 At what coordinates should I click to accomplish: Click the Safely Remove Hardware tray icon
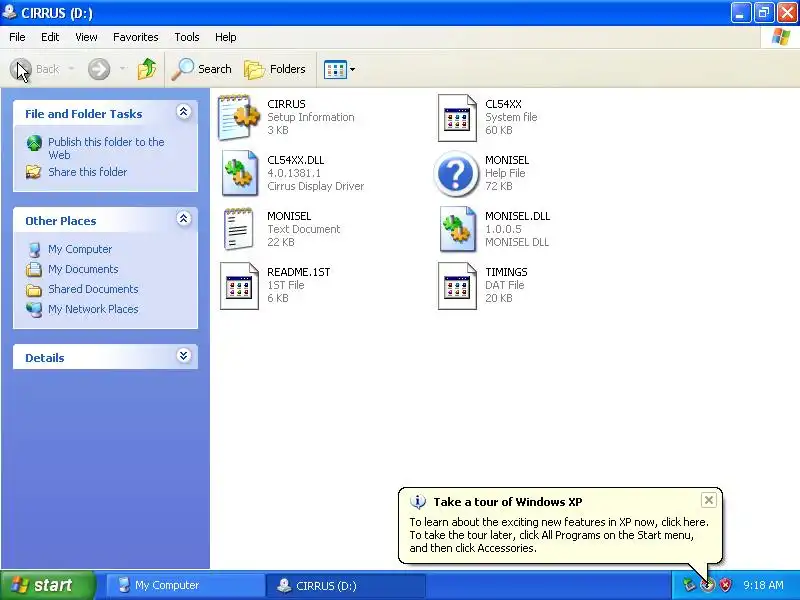pyautogui.click(x=689, y=585)
